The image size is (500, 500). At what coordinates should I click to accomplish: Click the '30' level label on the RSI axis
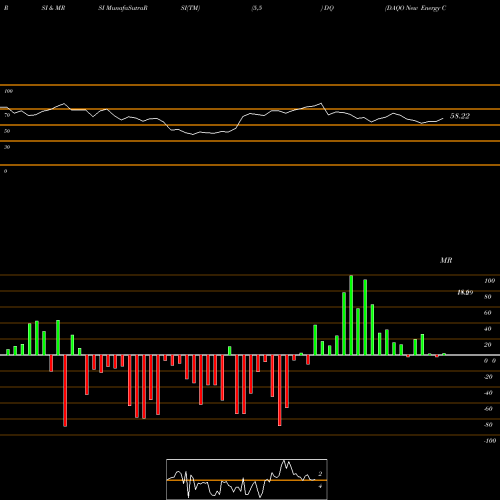7,147
